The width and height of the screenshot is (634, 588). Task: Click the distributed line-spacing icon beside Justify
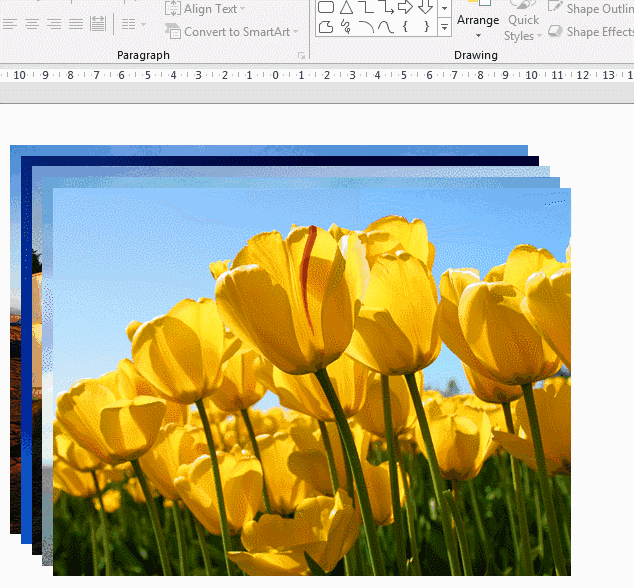pos(98,24)
